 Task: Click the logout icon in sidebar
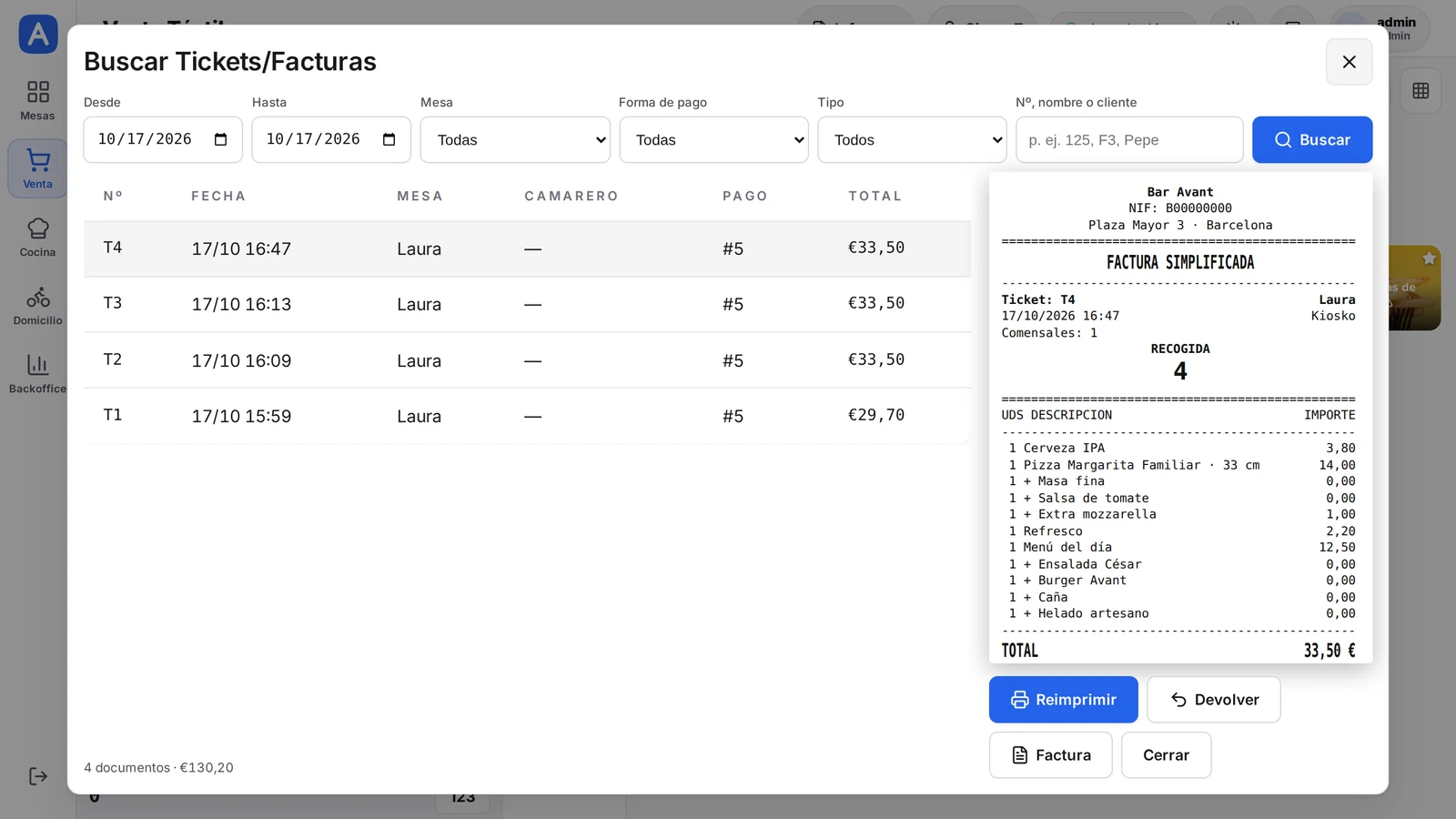coord(37,776)
